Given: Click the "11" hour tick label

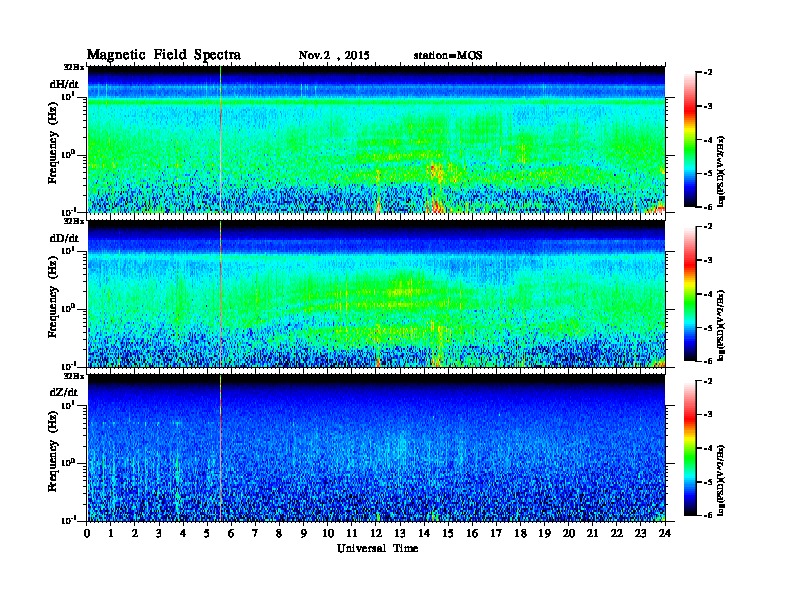Looking at the screenshot, I should (x=352, y=534).
